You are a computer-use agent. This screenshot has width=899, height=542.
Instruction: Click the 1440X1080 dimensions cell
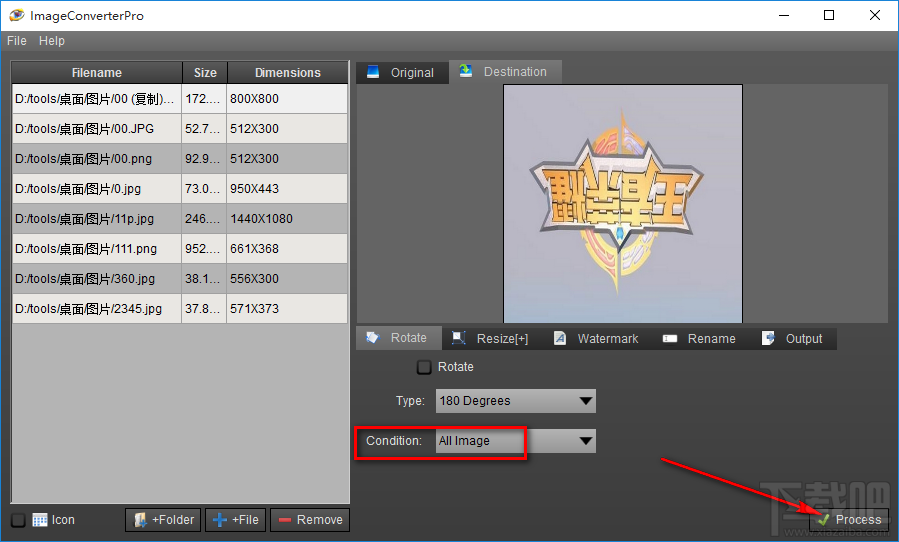(x=287, y=219)
